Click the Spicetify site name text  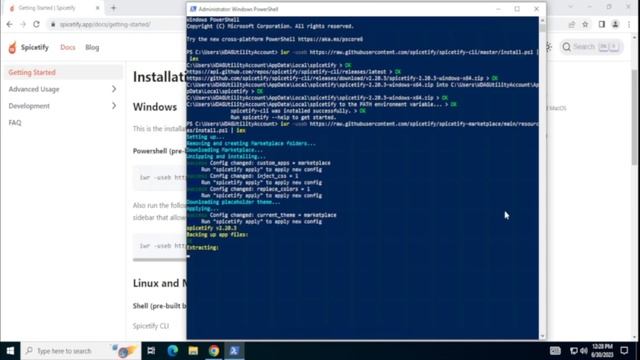(35, 47)
